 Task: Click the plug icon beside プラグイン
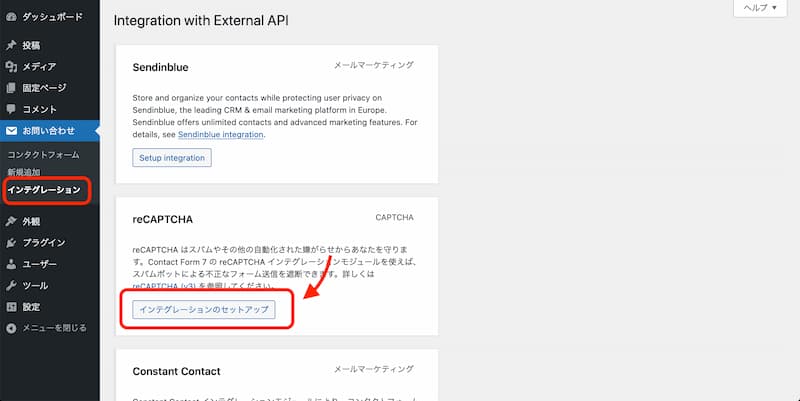pyautogui.click(x=11, y=243)
